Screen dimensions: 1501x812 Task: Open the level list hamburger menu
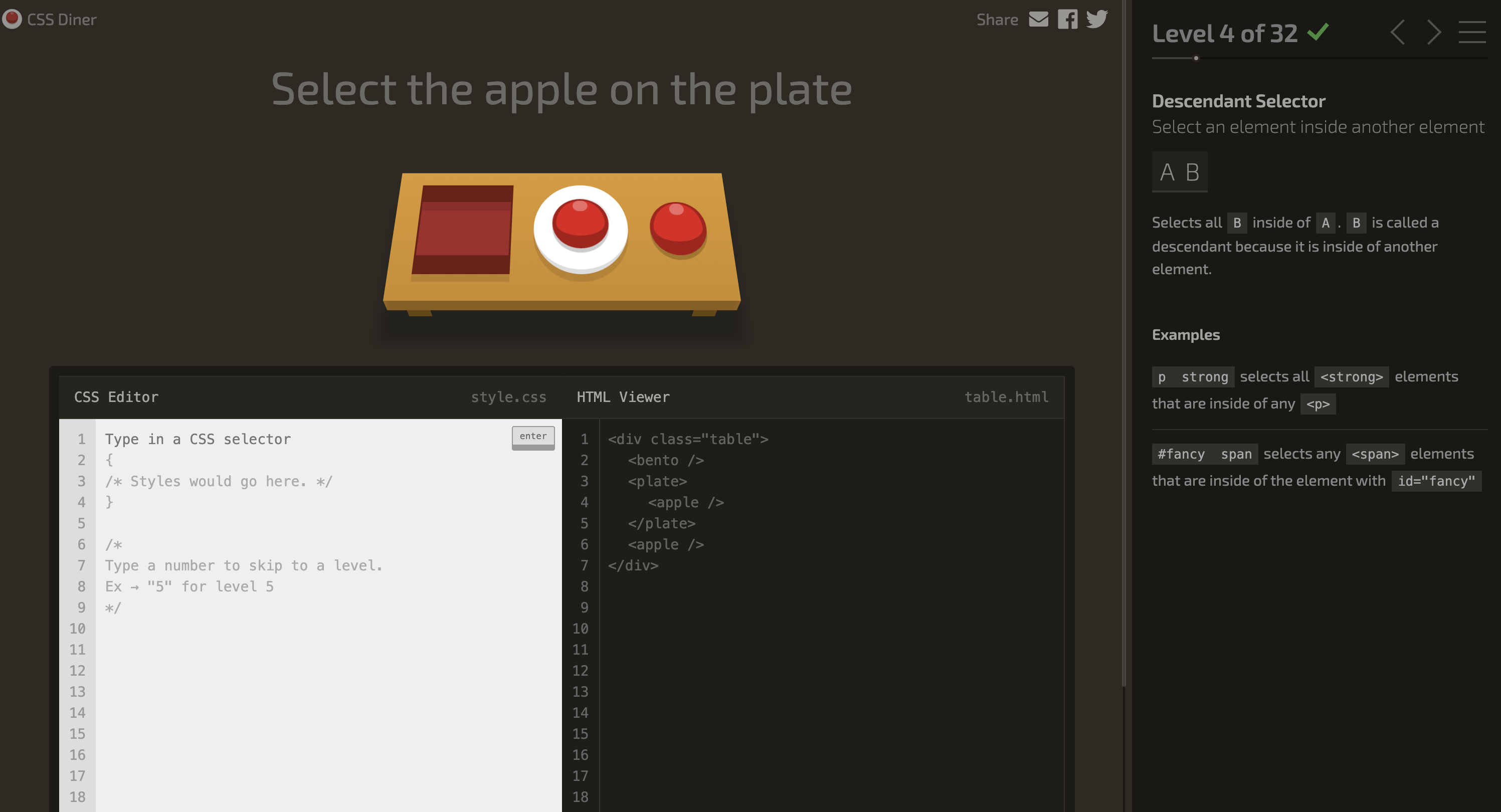[1472, 33]
